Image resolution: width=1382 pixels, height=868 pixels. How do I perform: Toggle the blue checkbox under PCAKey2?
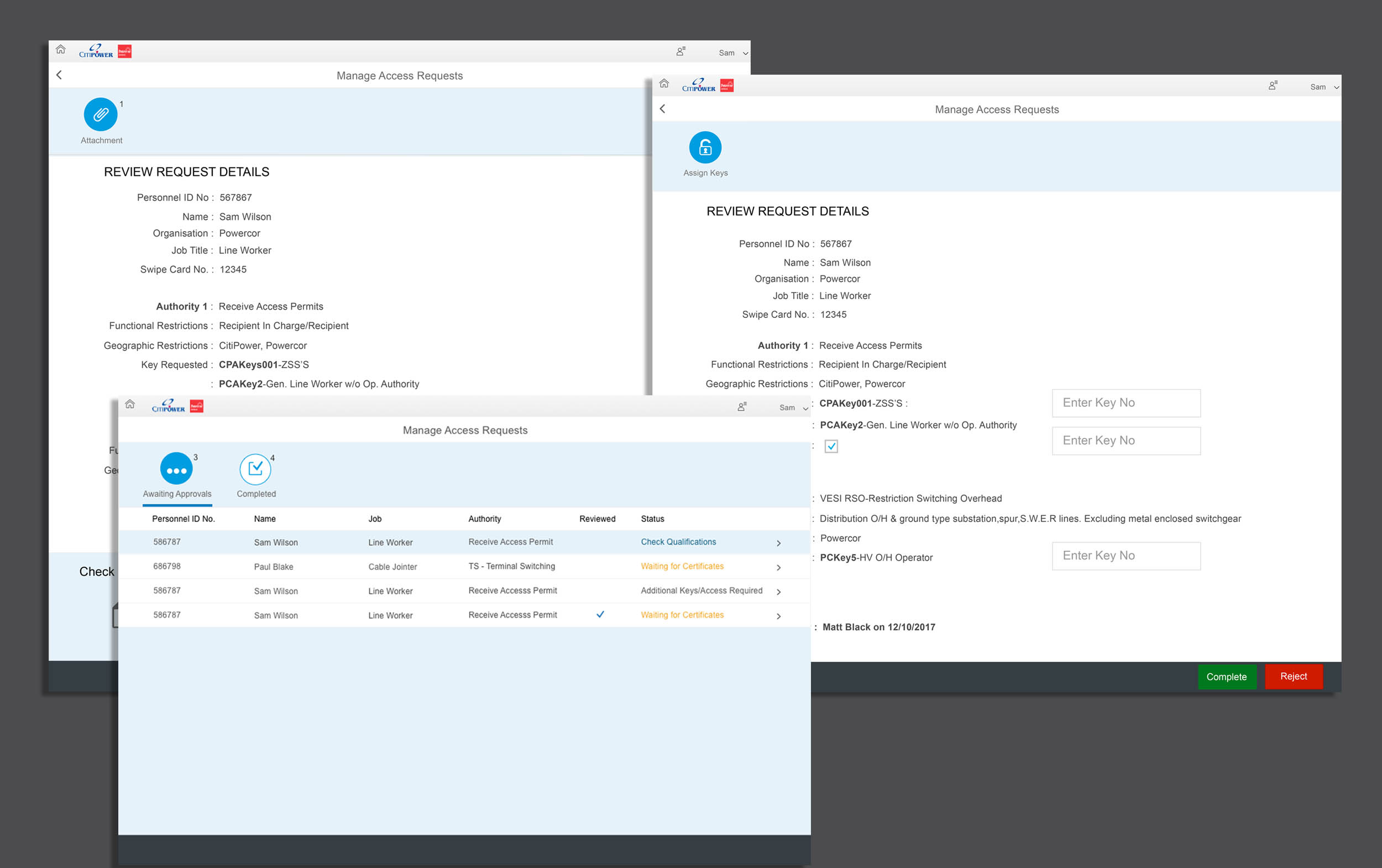point(831,447)
